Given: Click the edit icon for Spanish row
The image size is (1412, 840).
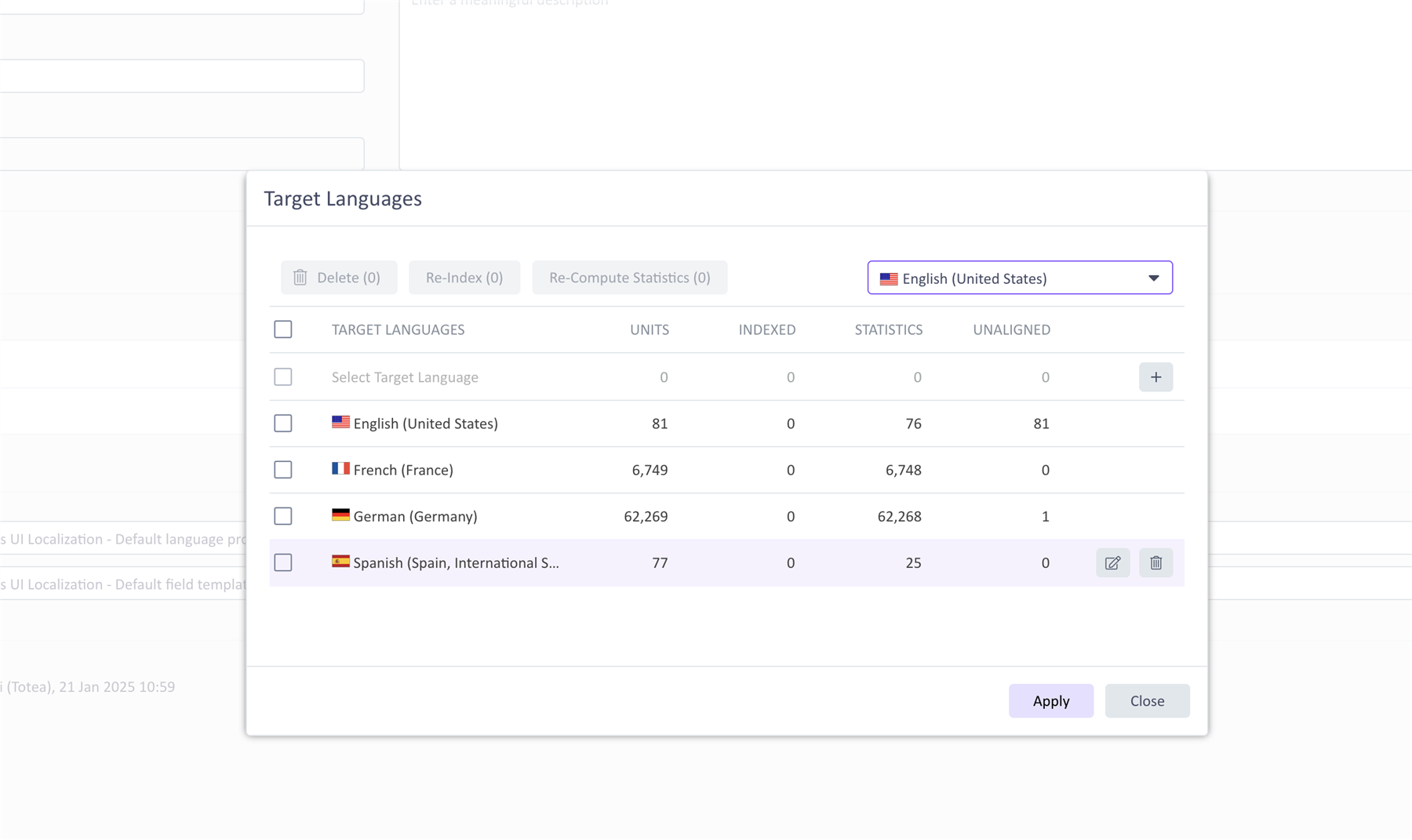Looking at the screenshot, I should pyautogui.click(x=1112, y=563).
